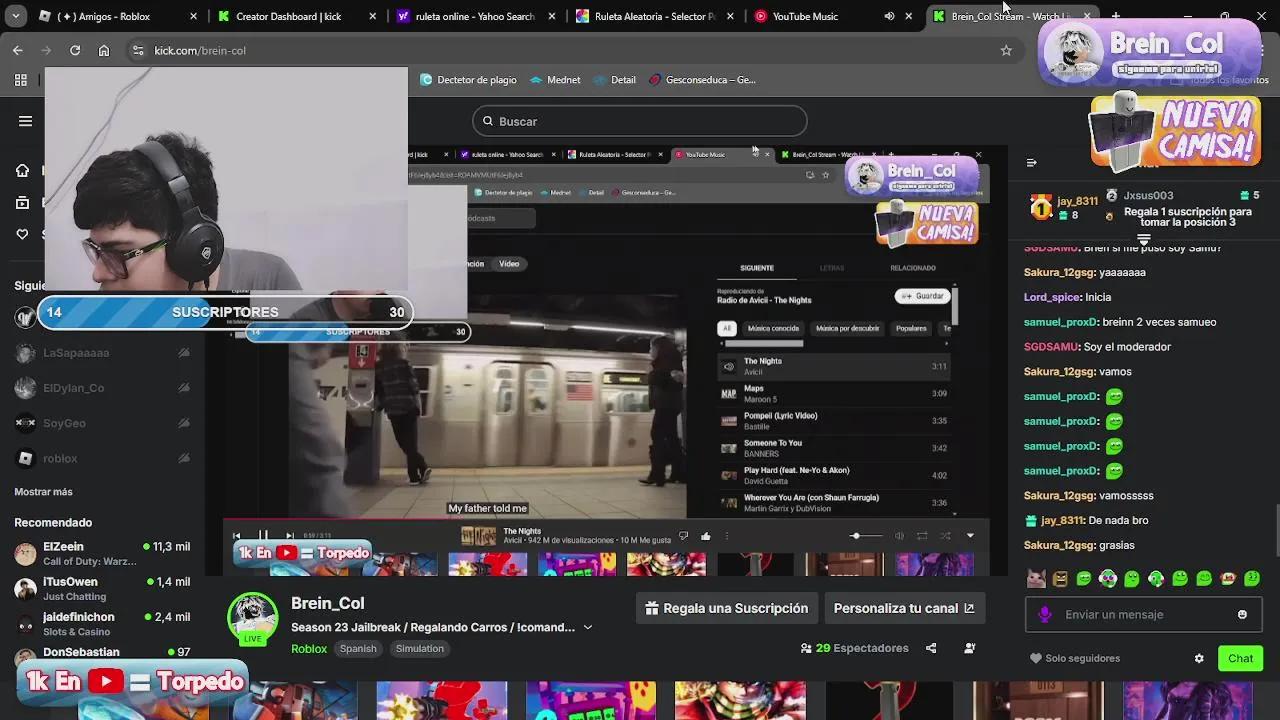The height and width of the screenshot is (720, 1280).
Task: Open the following heart icon in sidebar
Action: (x=22, y=234)
